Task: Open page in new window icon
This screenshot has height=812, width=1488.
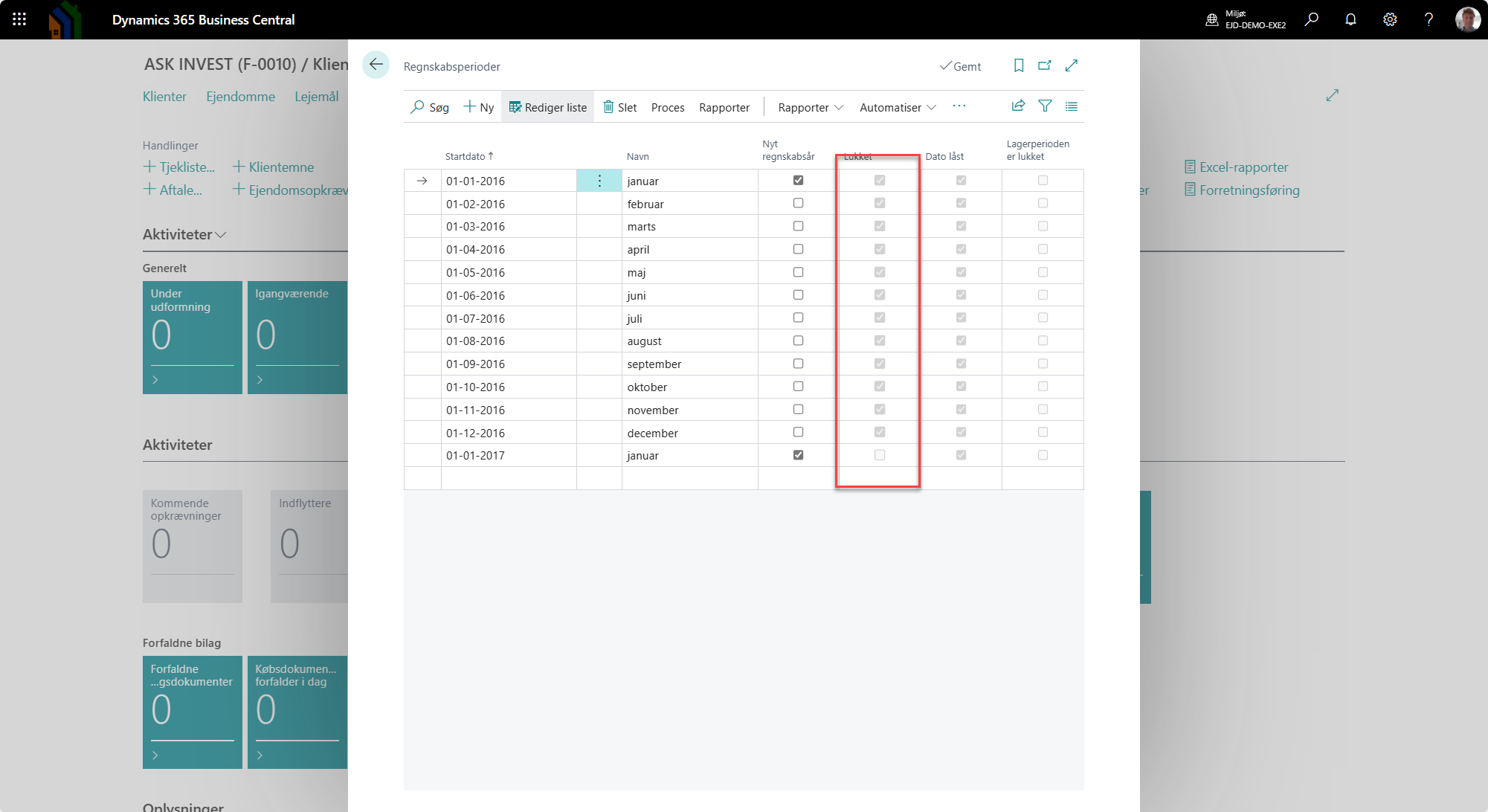Action: click(1045, 65)
